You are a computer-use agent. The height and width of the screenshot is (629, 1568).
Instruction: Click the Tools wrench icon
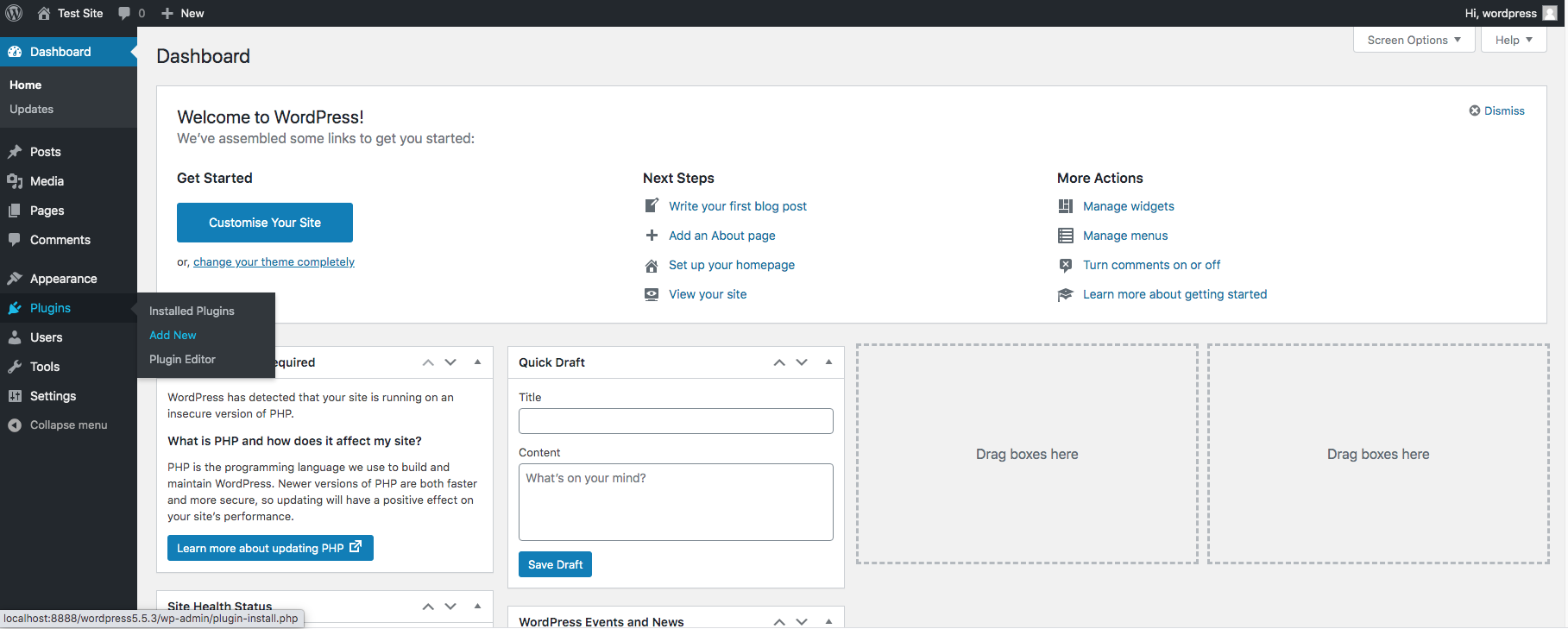15,367
